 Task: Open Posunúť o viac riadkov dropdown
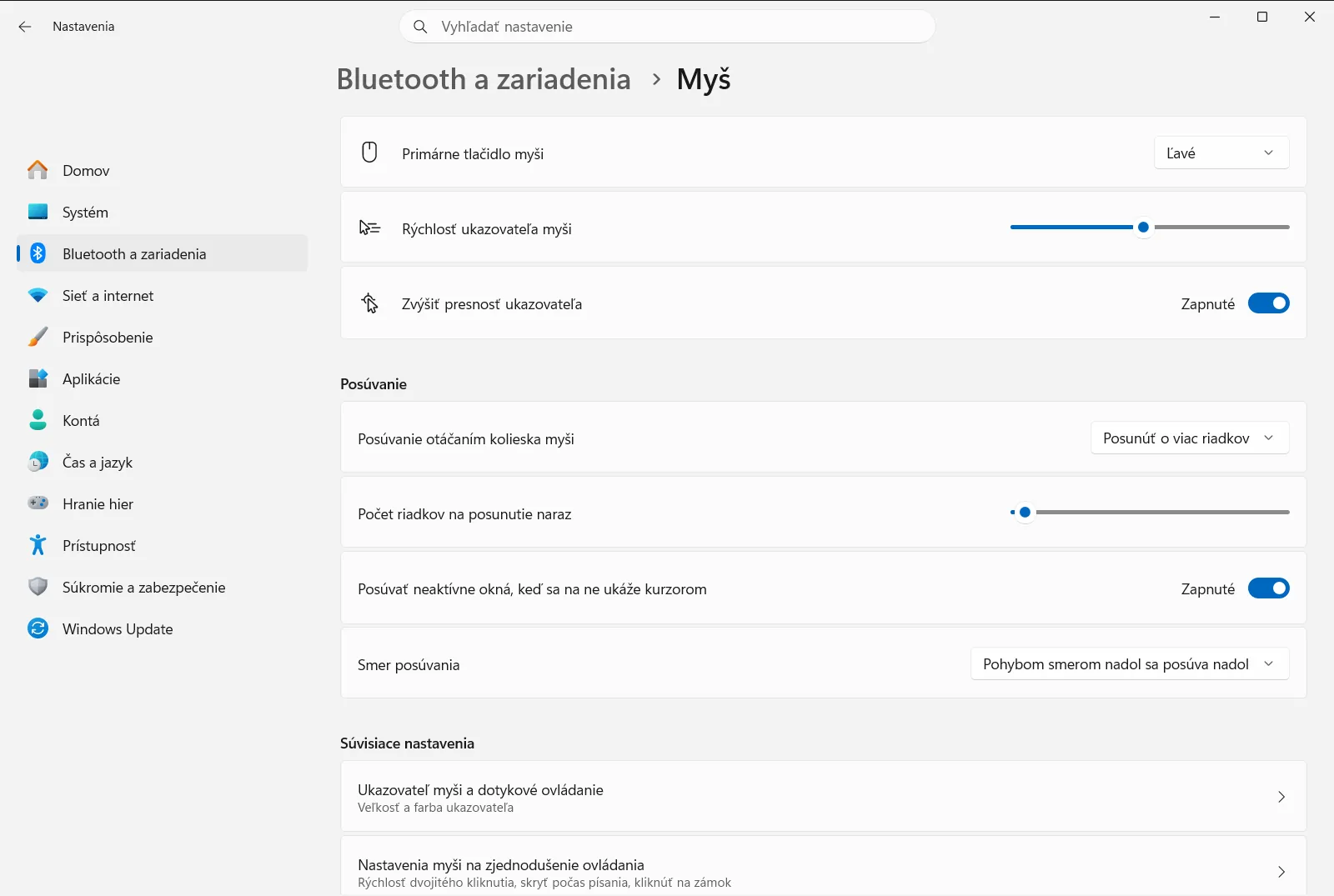click(x=1190, y=438)
